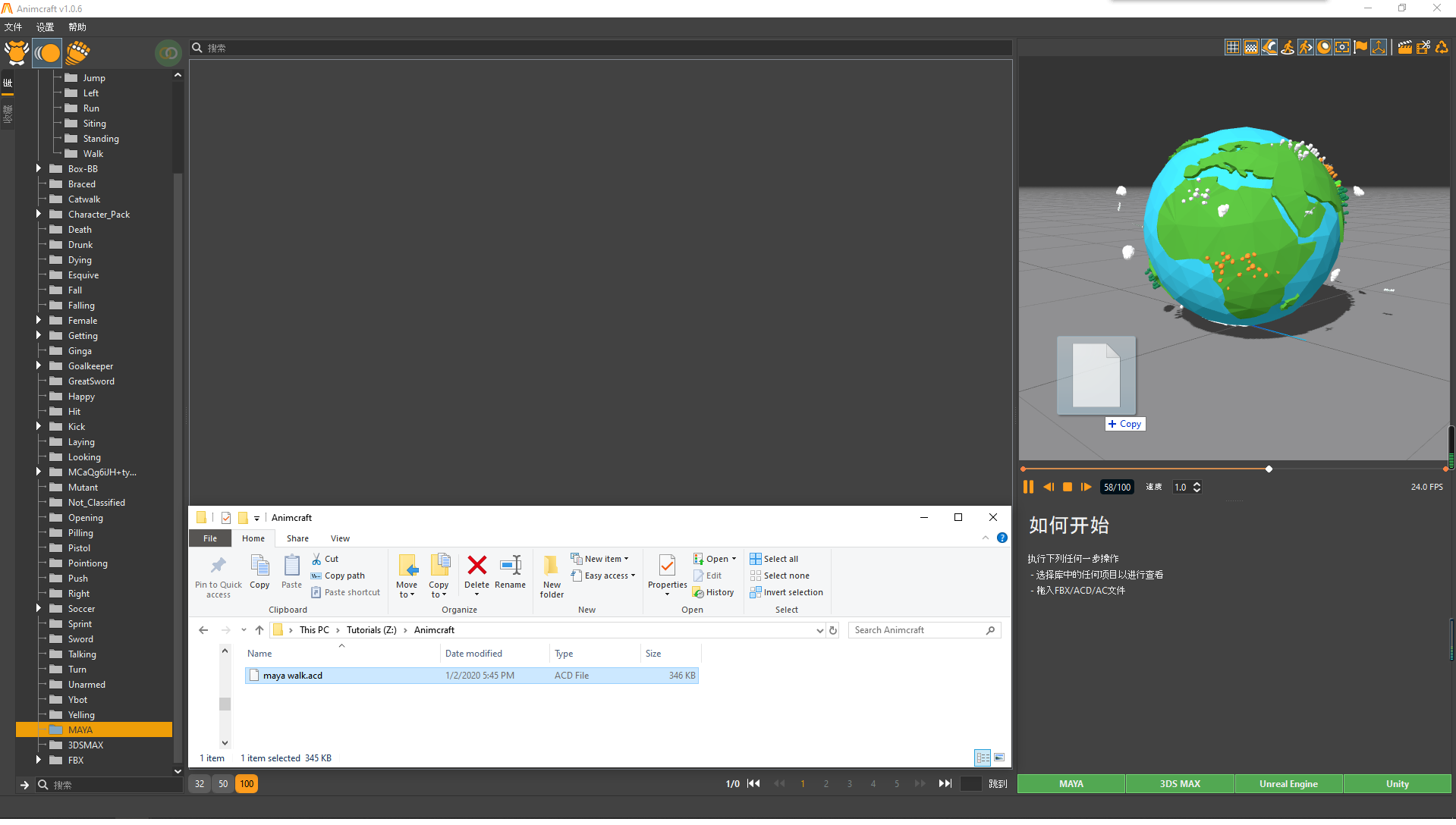Set thumbnail size to 32
This screenshot has height=825, width=1456.
coord(200,784)
